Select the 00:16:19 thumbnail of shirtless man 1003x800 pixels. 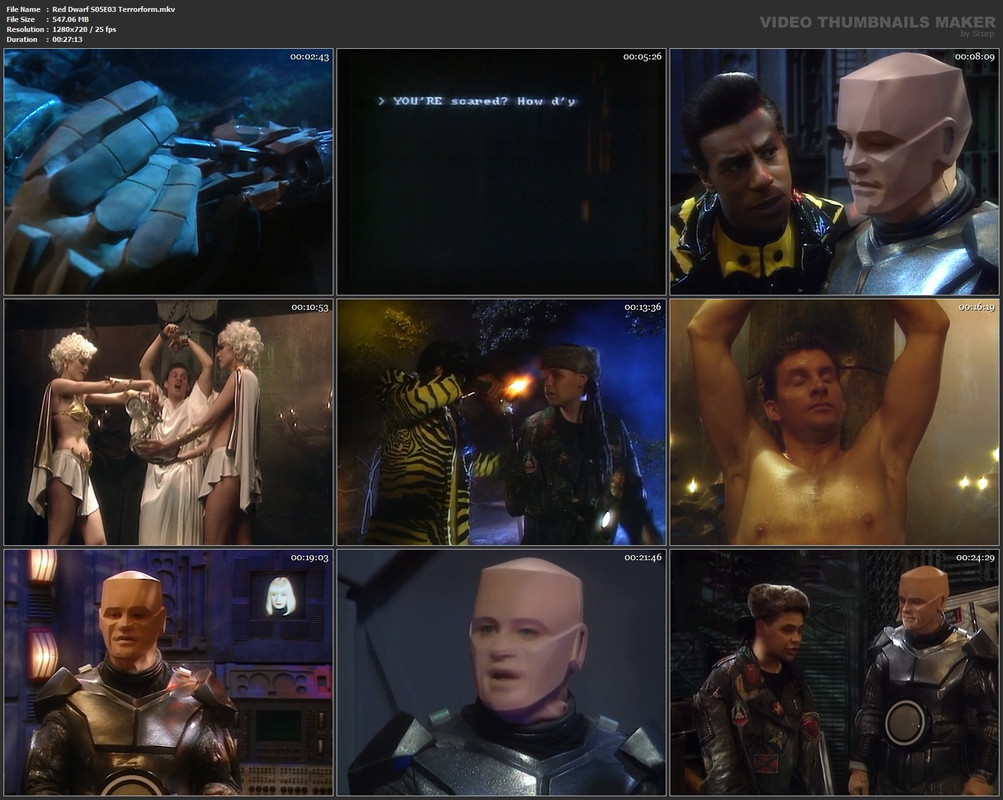(834, 423)
